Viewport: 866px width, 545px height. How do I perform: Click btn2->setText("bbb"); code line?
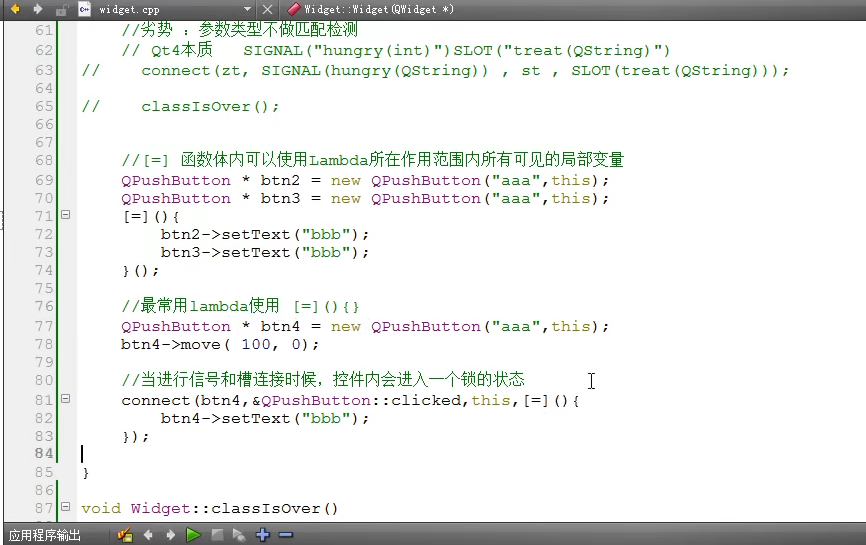pyautogui.click(x=265, y=234)
